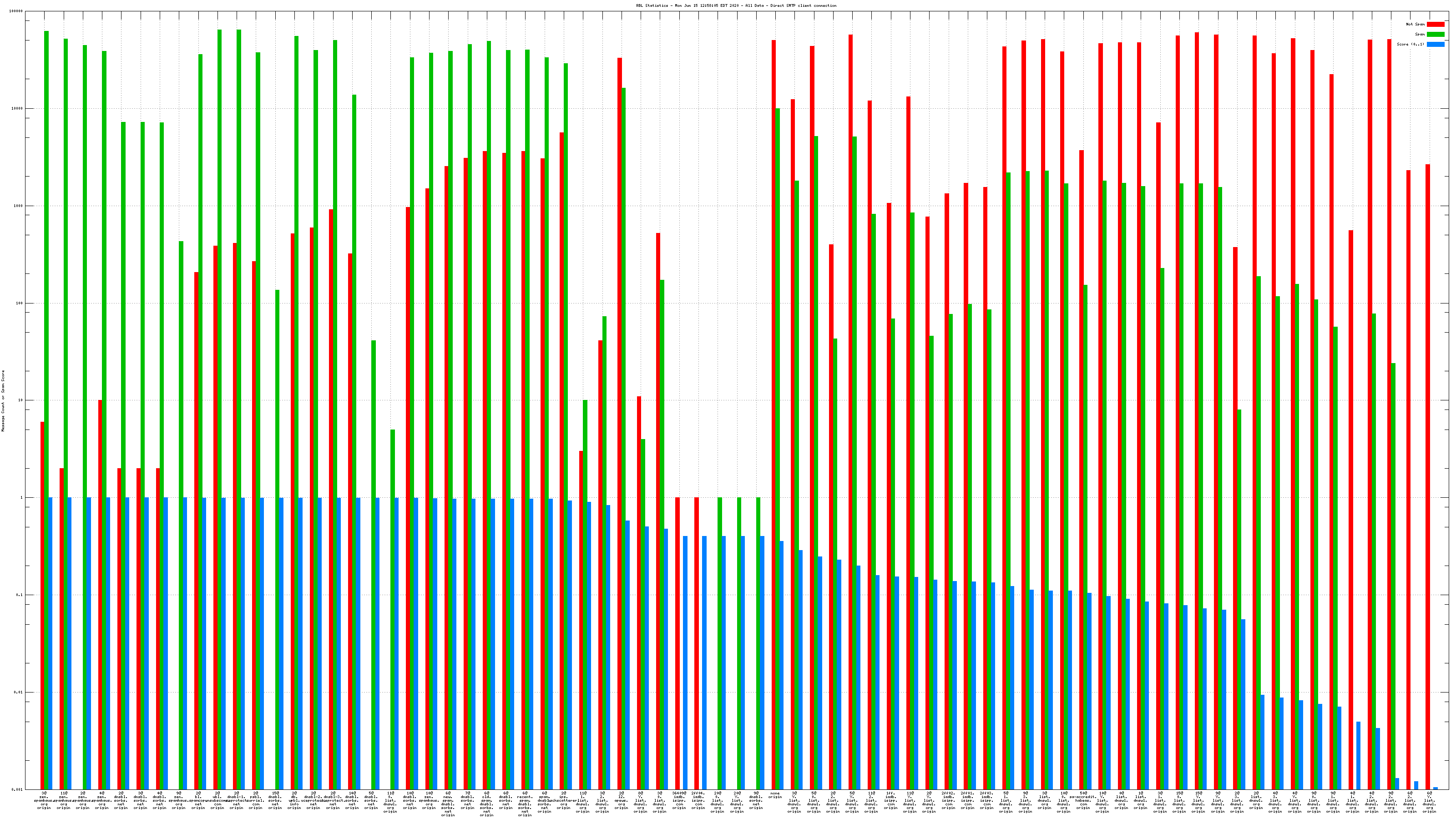Screen dimensions: 1456x819
Task: Click the 0.01 y-axis tick label
Action: pos(19,693)
